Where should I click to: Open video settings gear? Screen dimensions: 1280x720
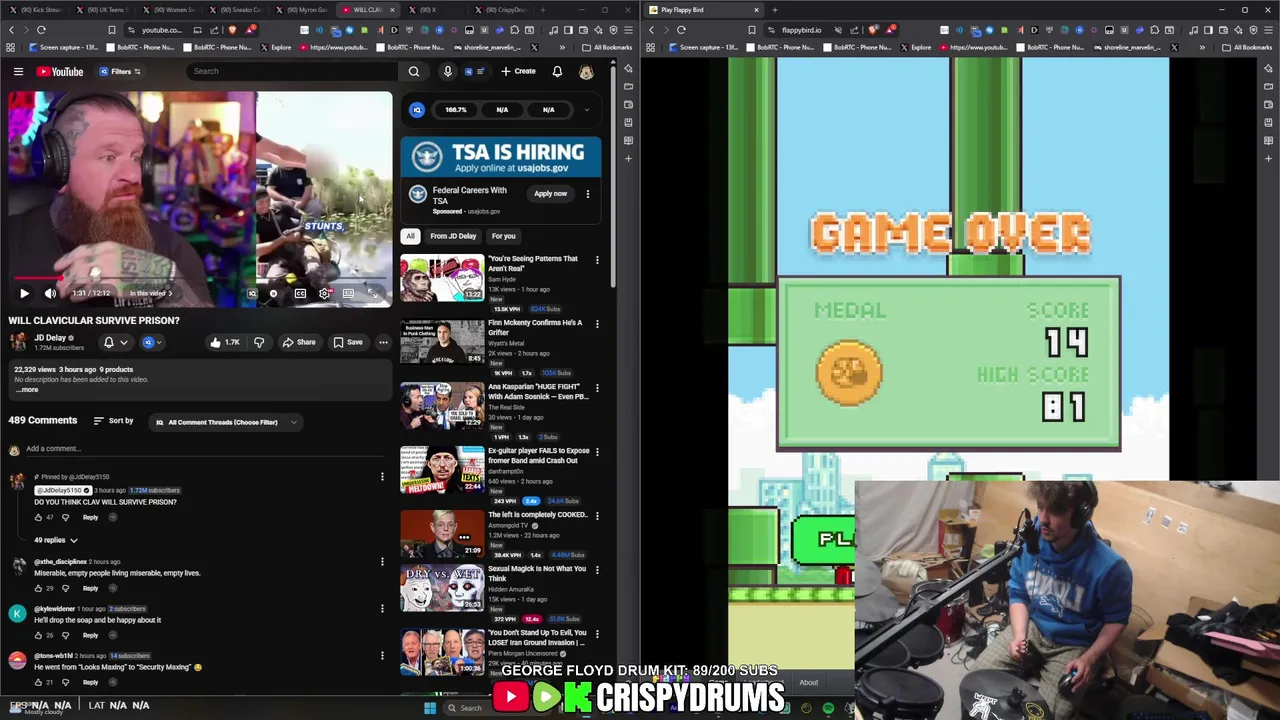[324, 293]
